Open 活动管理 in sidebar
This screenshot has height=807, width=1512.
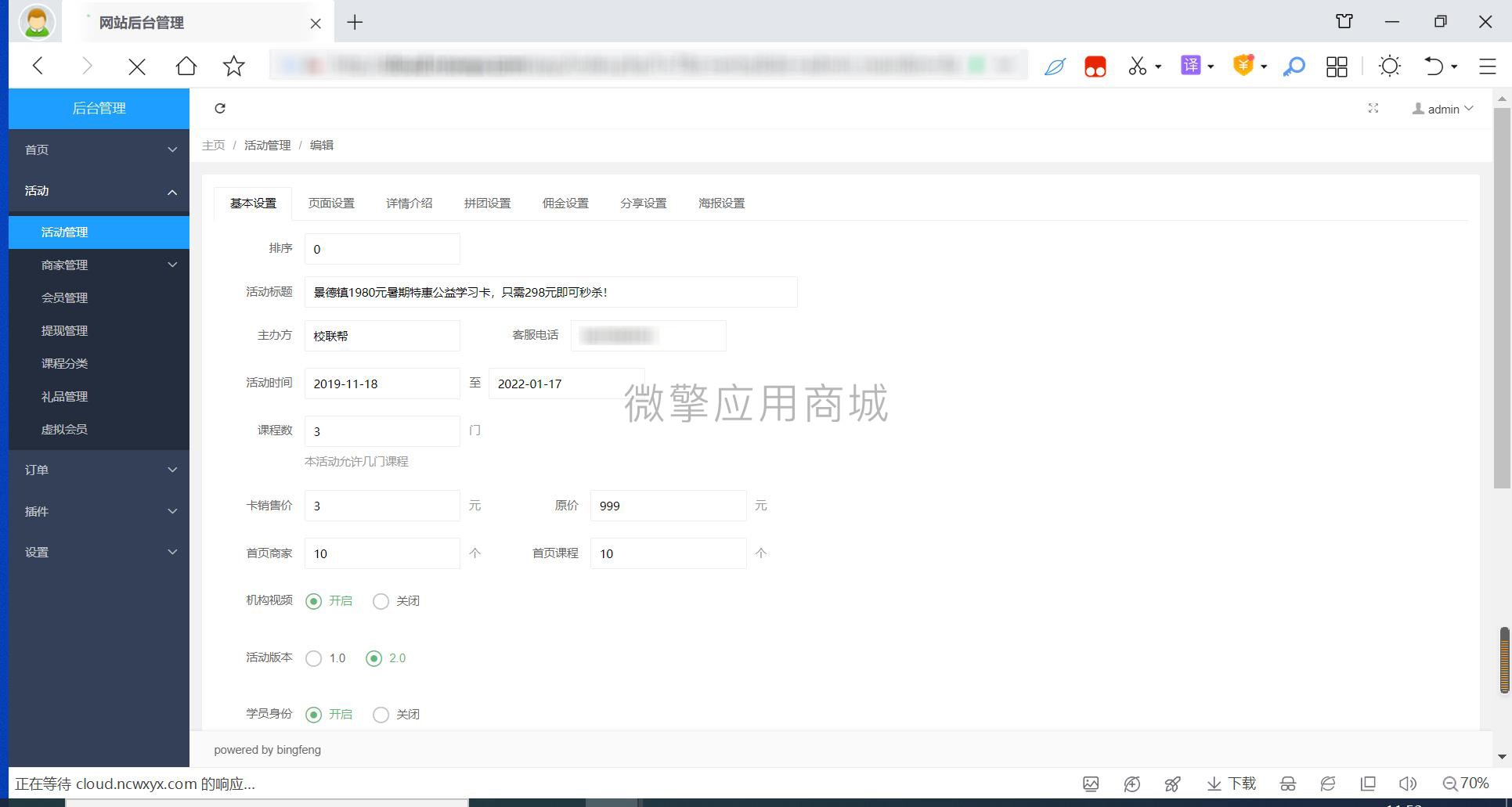pos(99,232)
